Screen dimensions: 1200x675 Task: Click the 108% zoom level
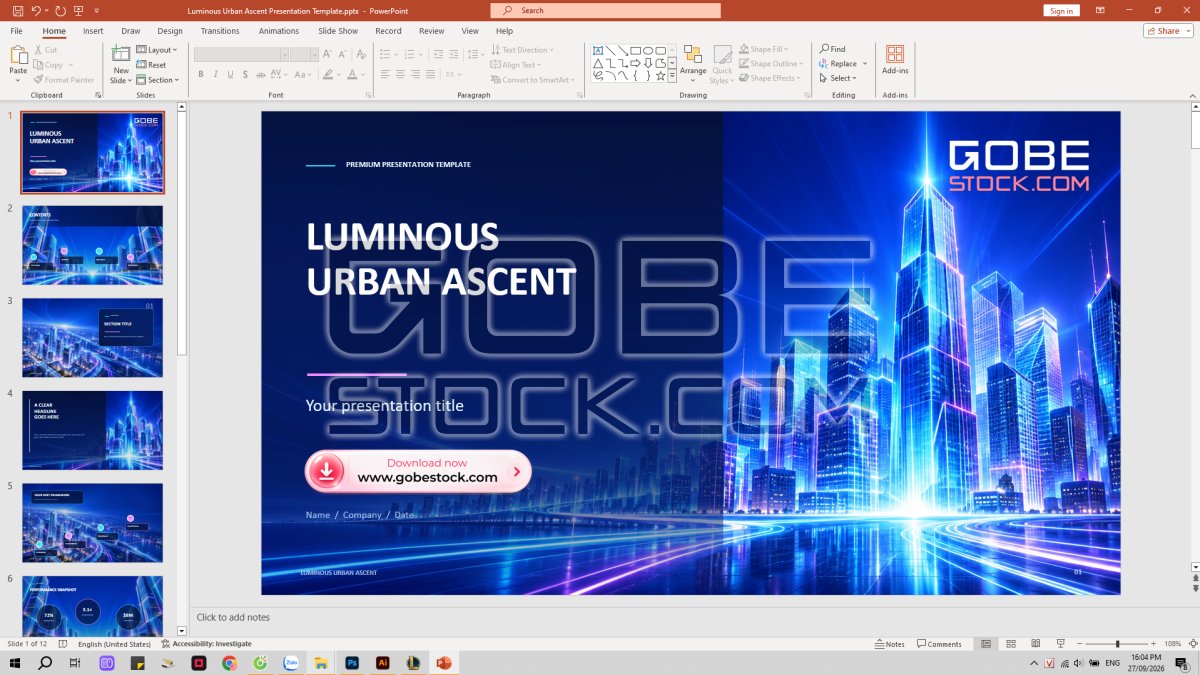click(1173, 644)
